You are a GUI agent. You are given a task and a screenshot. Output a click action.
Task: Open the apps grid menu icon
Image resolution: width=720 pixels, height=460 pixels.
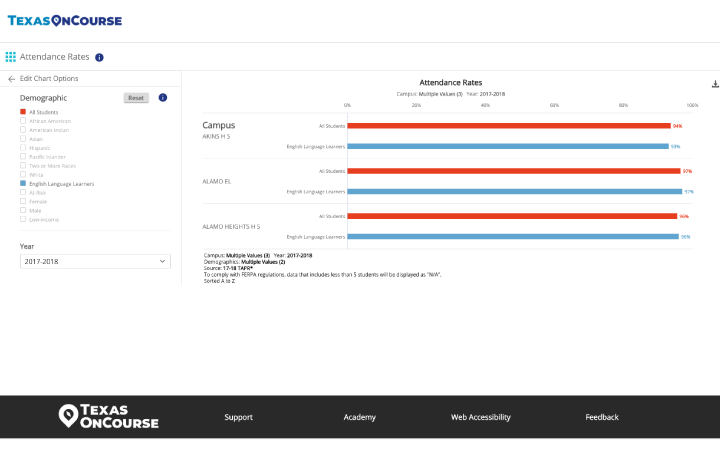coord(10,58)
